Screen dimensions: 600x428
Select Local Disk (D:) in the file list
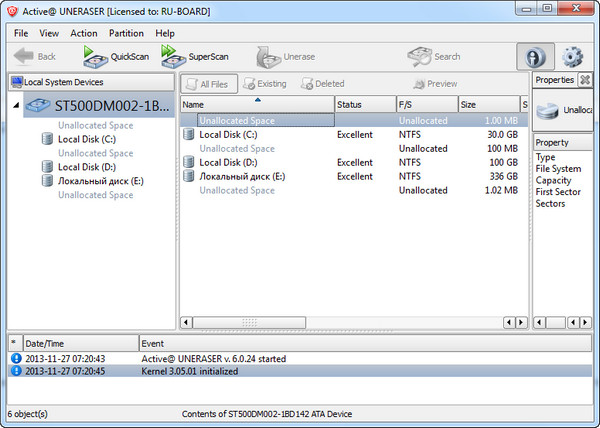229,162
